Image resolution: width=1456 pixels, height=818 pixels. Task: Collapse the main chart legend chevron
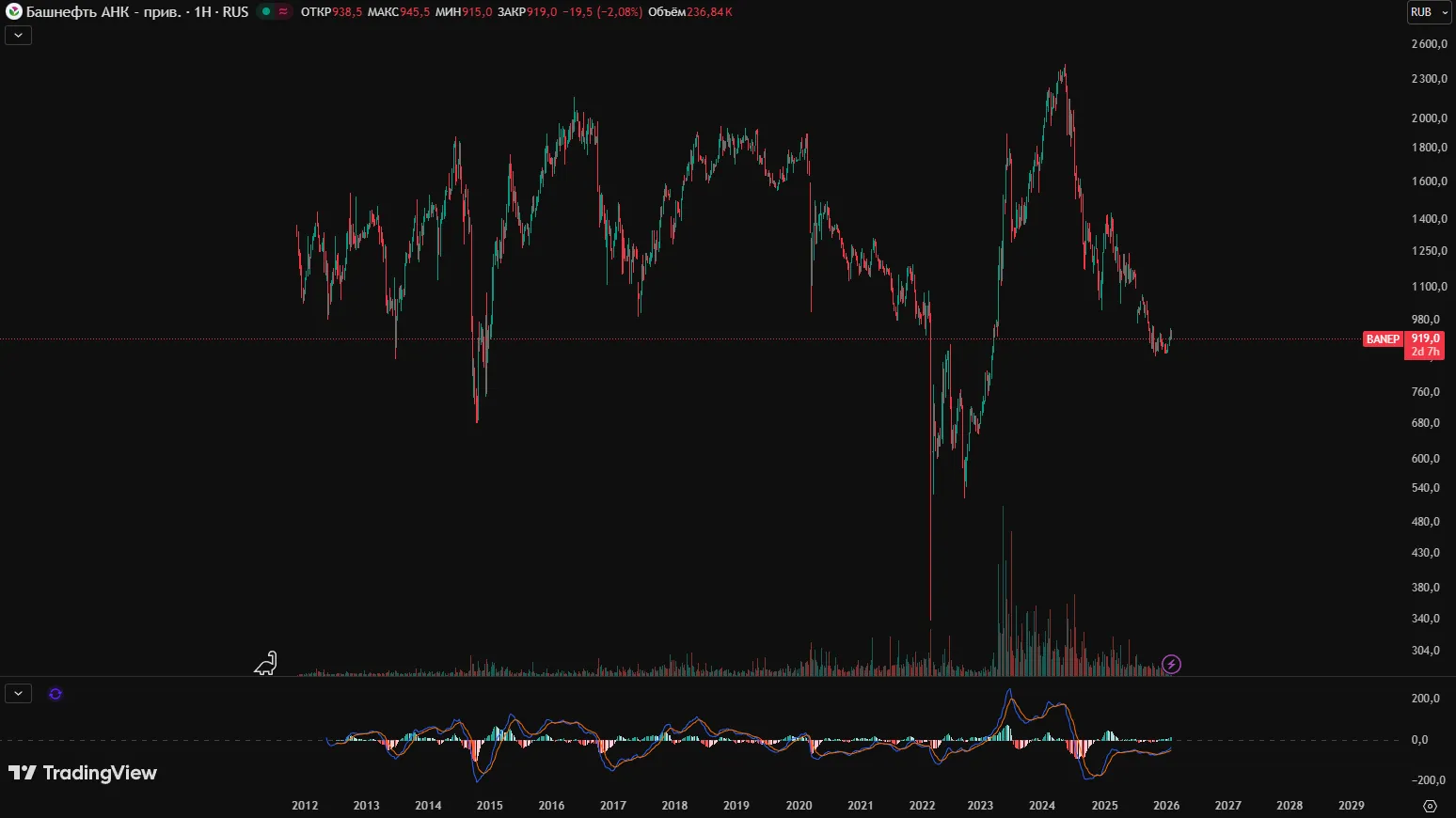(x=18, y=35)
